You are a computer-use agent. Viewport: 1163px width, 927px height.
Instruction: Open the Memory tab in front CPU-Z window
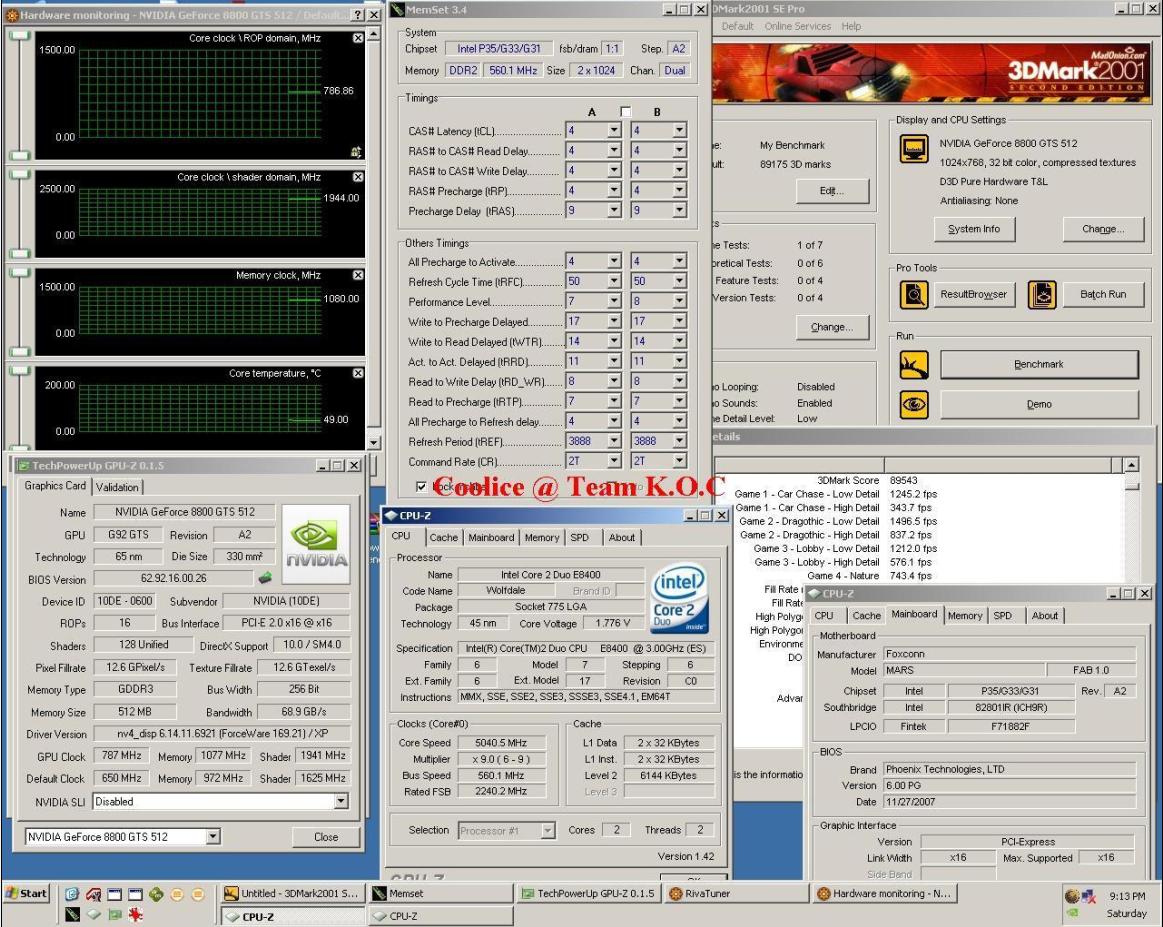pos(541,538)
